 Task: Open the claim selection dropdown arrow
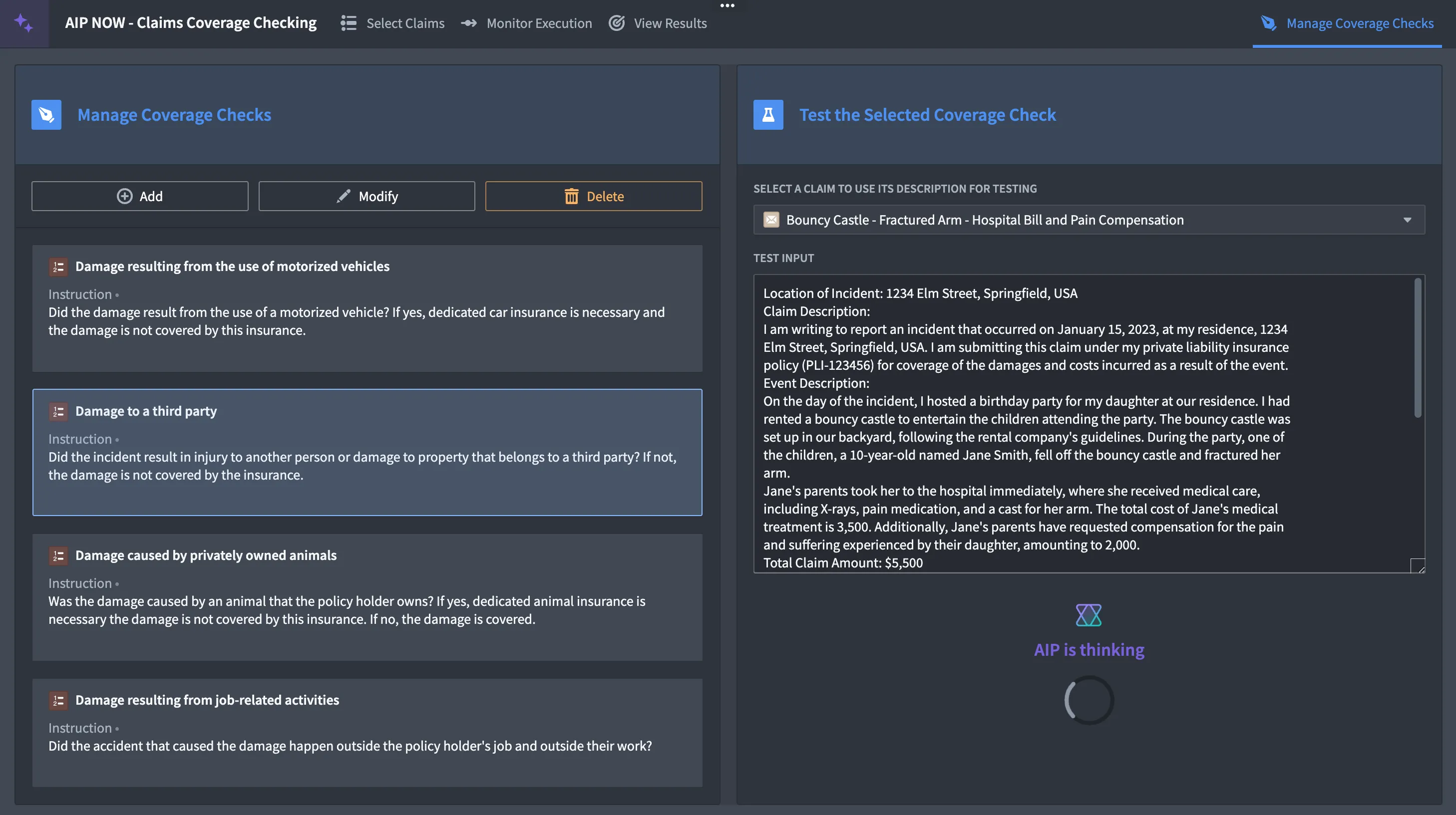click(x=1407, y=220)
